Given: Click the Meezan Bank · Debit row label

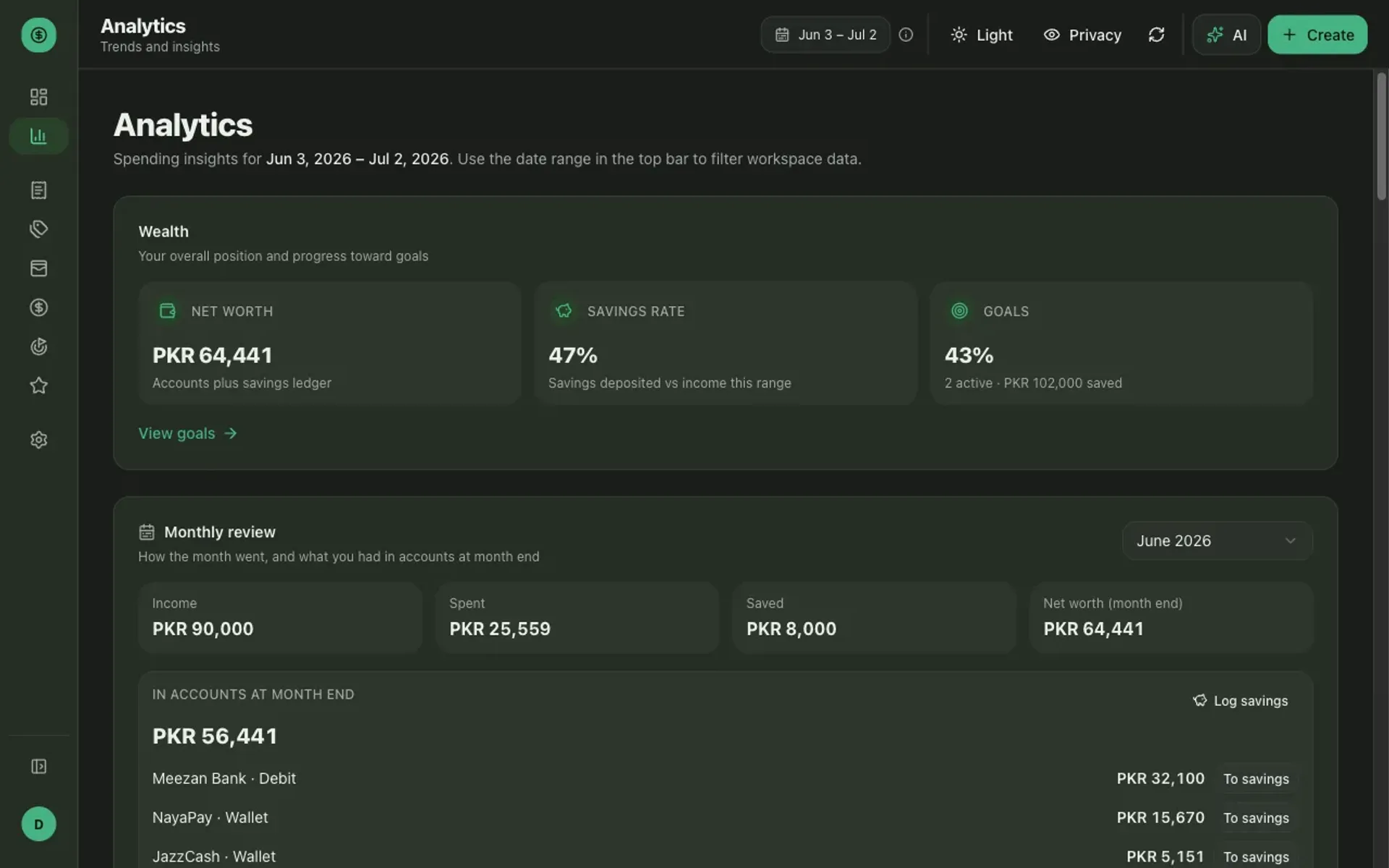Looking at the screenshot, I should point(224,779).
